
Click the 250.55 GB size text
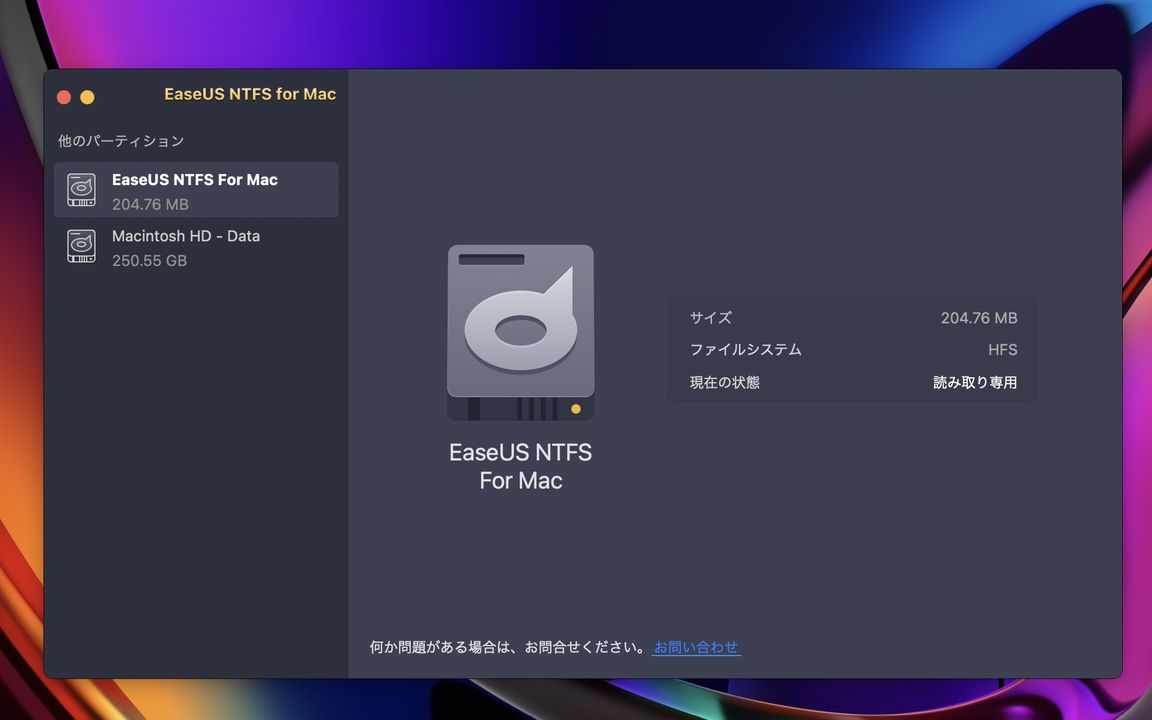point(149,260)
